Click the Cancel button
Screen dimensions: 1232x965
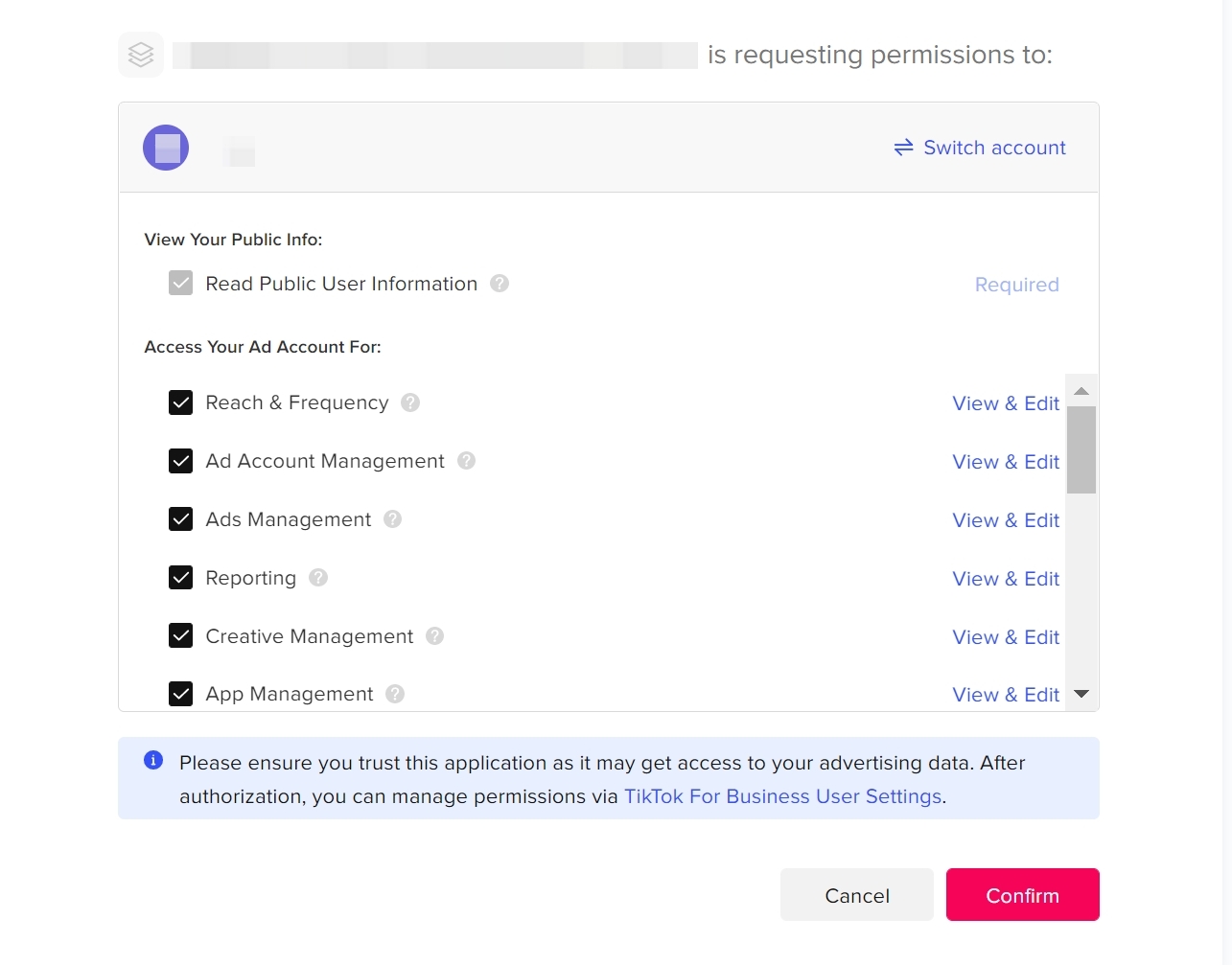(x=857, y=895)
